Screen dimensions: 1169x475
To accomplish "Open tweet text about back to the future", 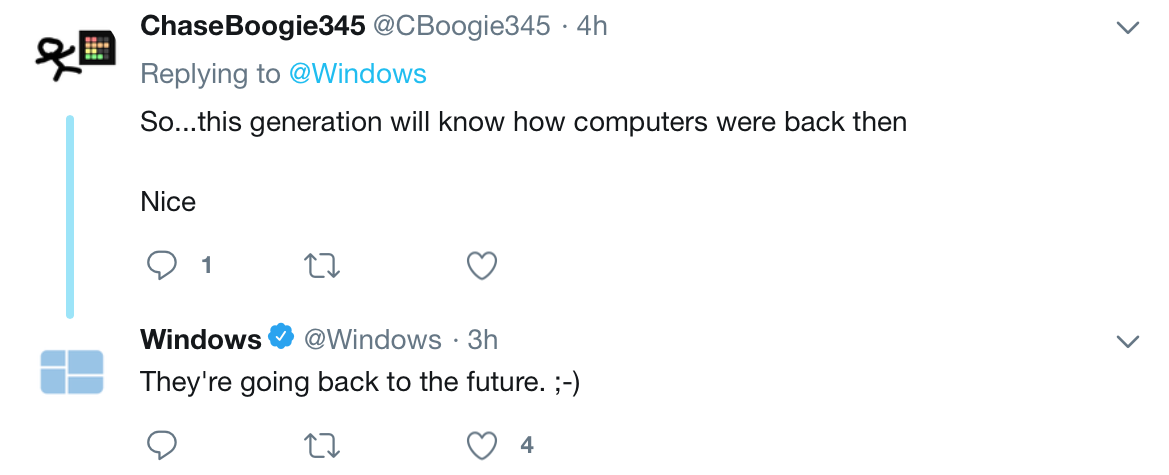I will click(x=360, y=383).
